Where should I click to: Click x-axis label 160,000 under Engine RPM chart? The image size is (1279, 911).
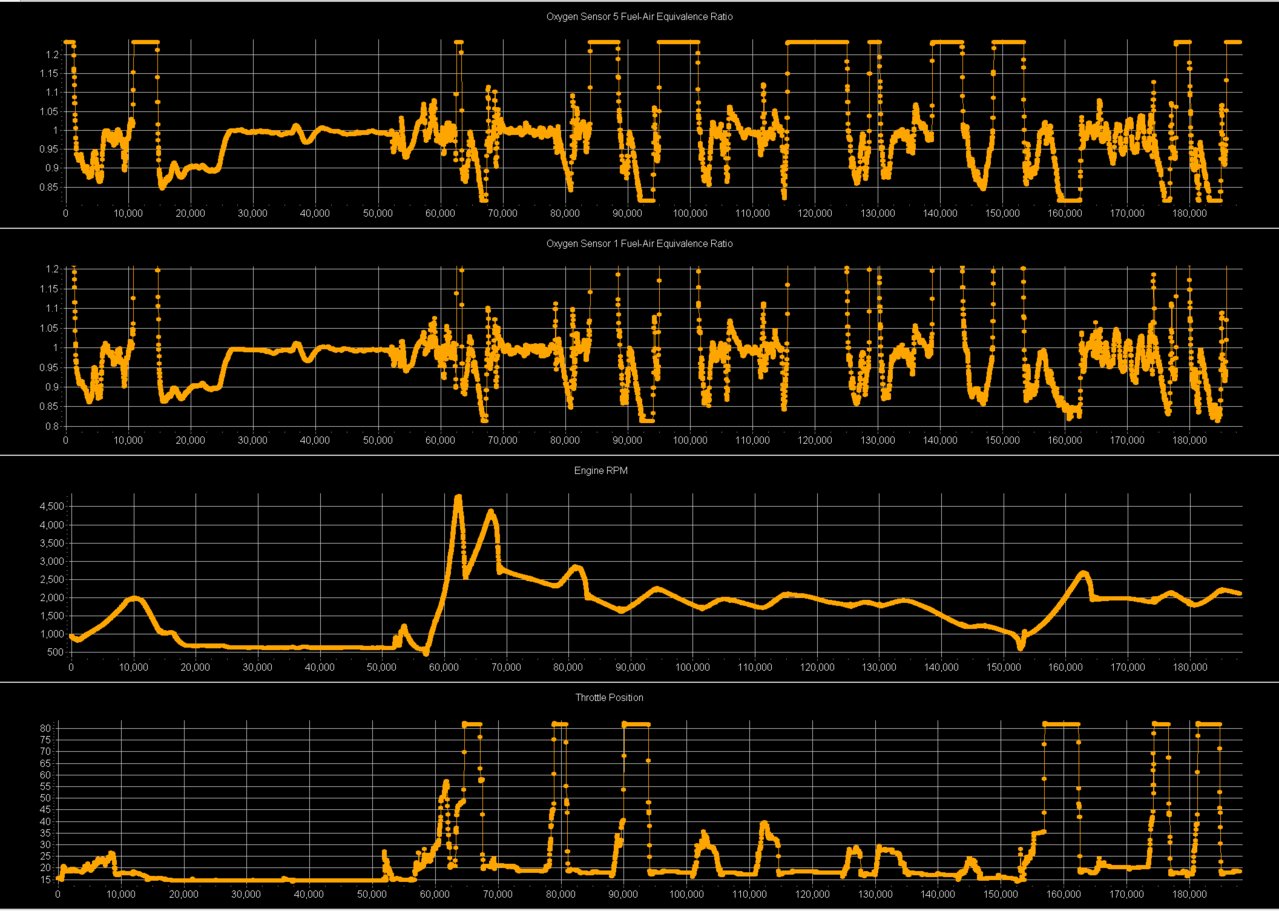click(1066, 667)
